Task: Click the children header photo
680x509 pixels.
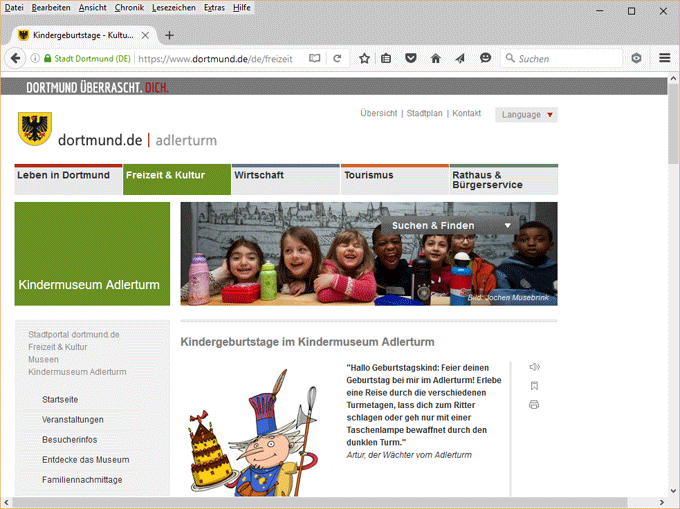Action: point(369,254)
